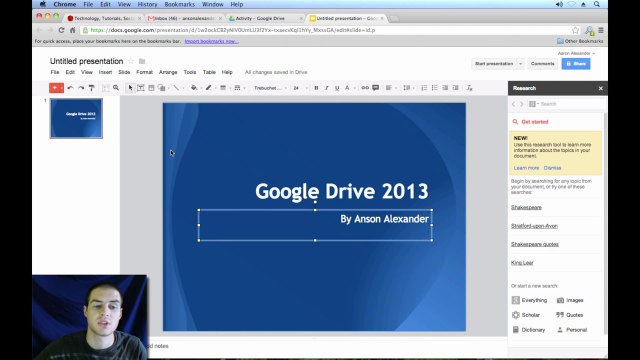The image size is (640, 360).
Task: Activate the paint format tool
Action: tap(92, 88)
